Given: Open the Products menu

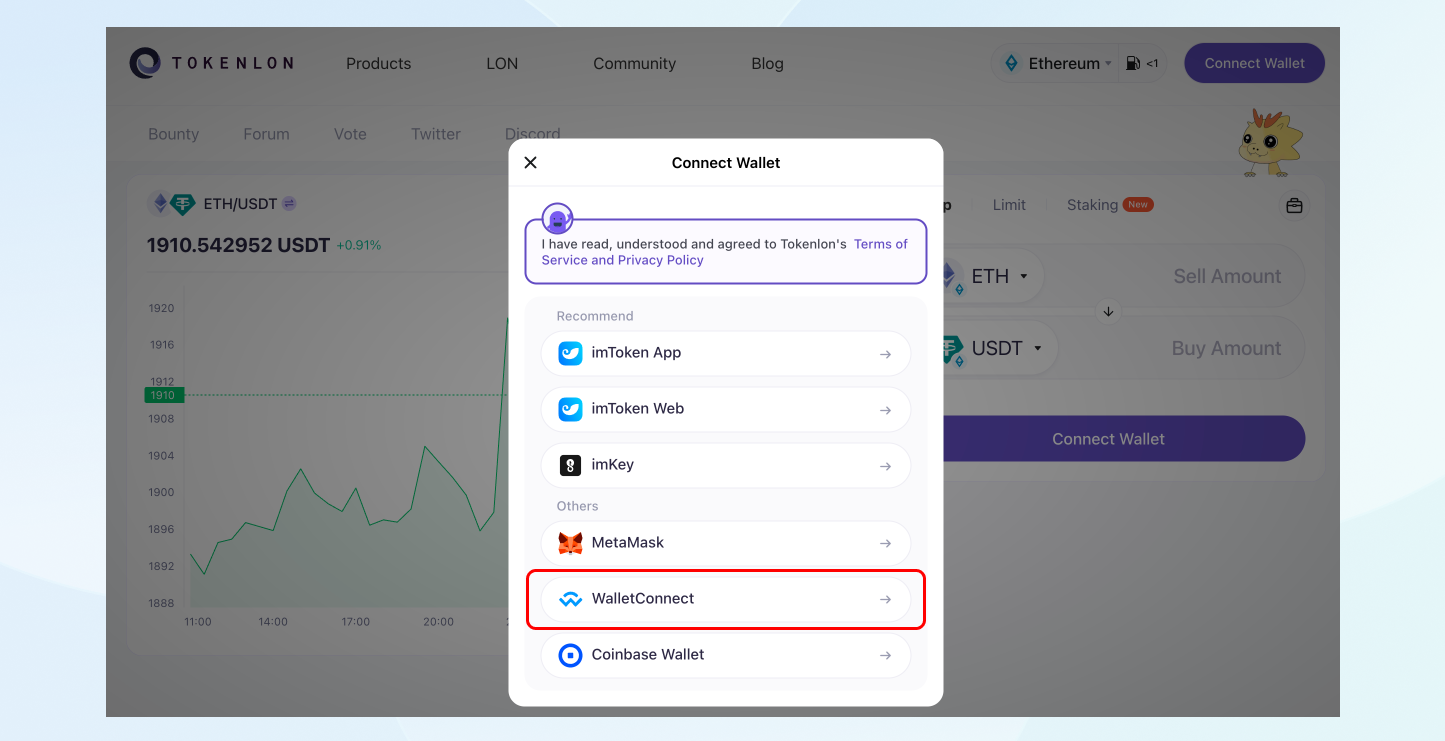Looking at the screenshot, I should [378, 63].
